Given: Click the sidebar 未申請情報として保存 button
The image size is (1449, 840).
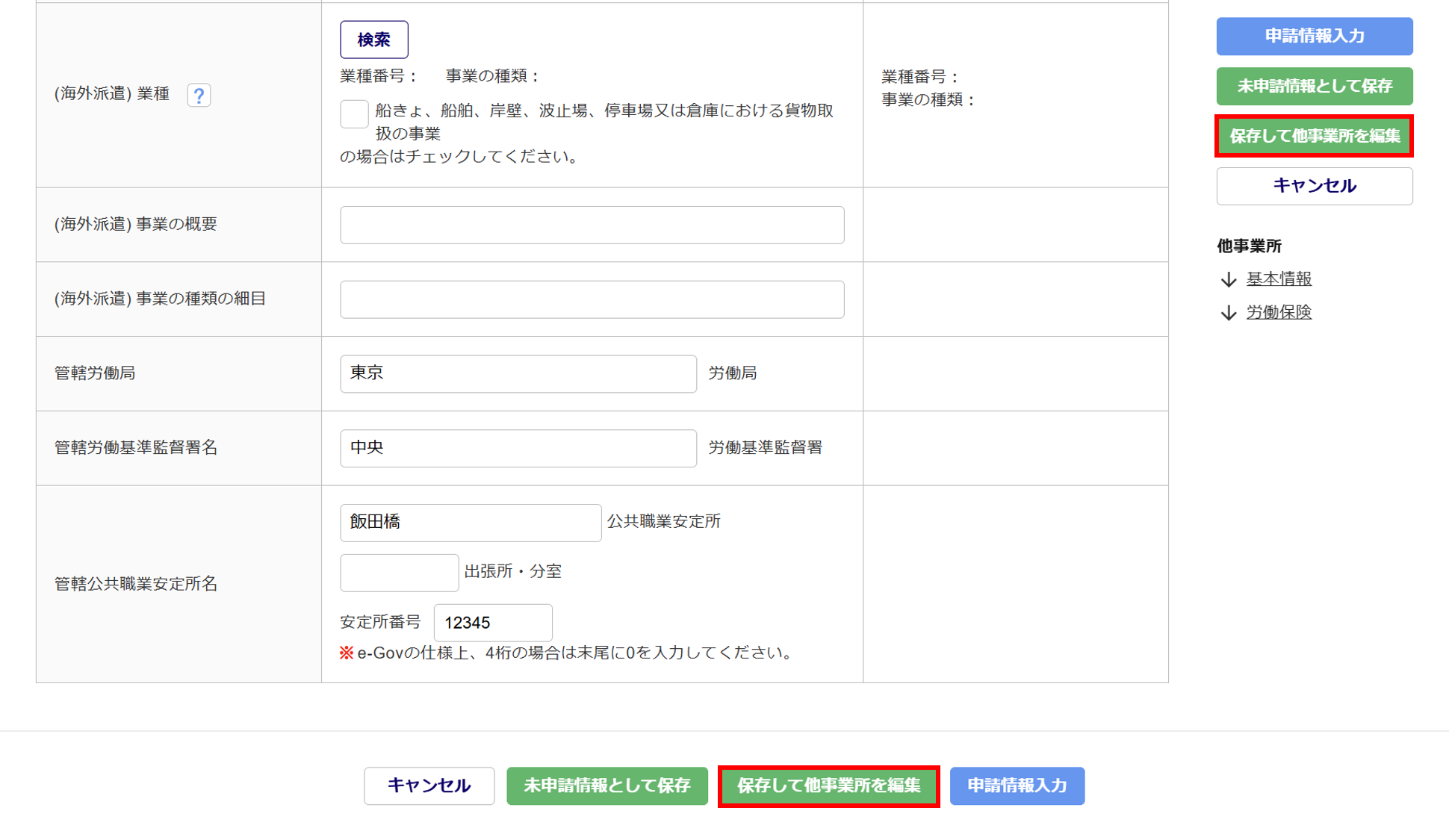Looking at the screenshot, I should [x=1314, y=86].
